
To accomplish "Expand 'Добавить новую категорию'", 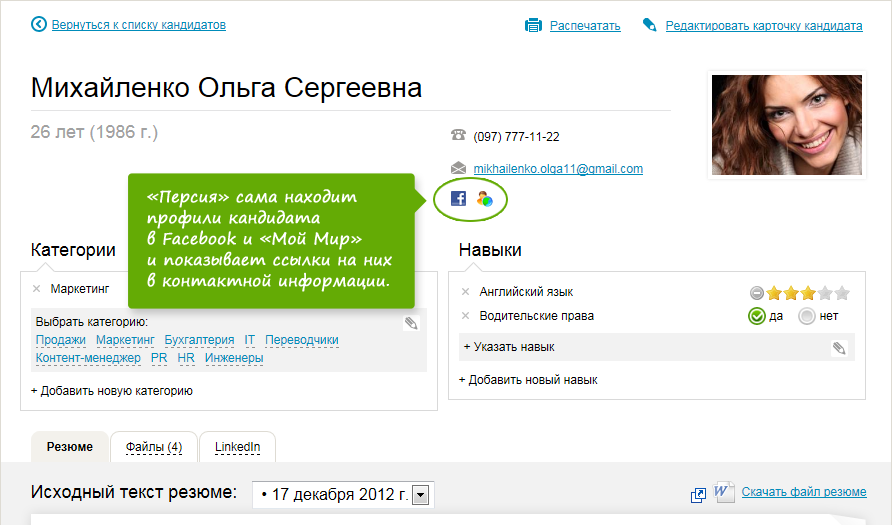I will pyautogui.click(x=112, y=391).
